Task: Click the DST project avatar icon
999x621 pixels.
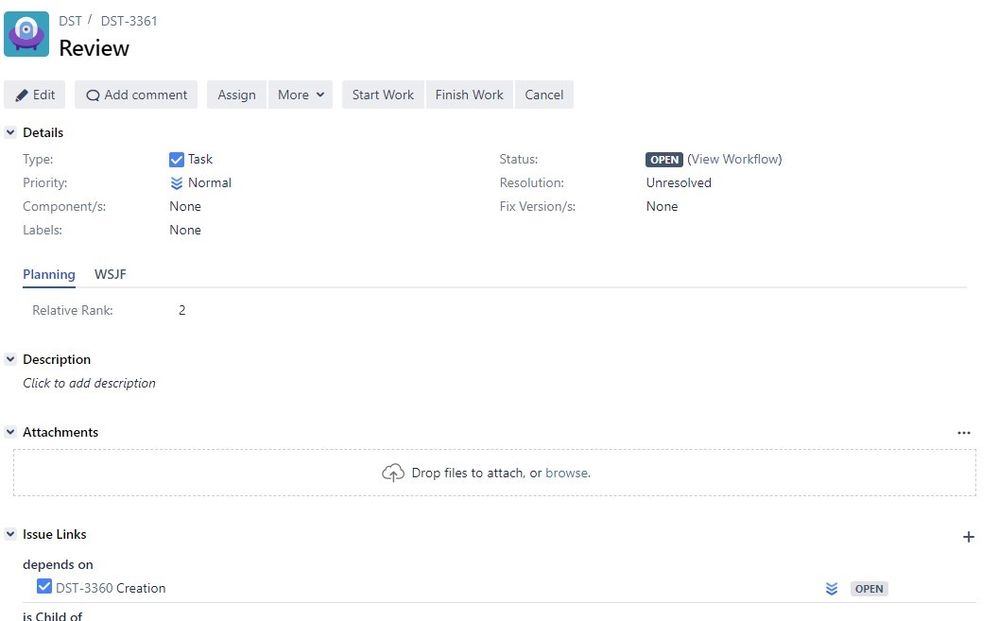Action: [x=26, y=34]
